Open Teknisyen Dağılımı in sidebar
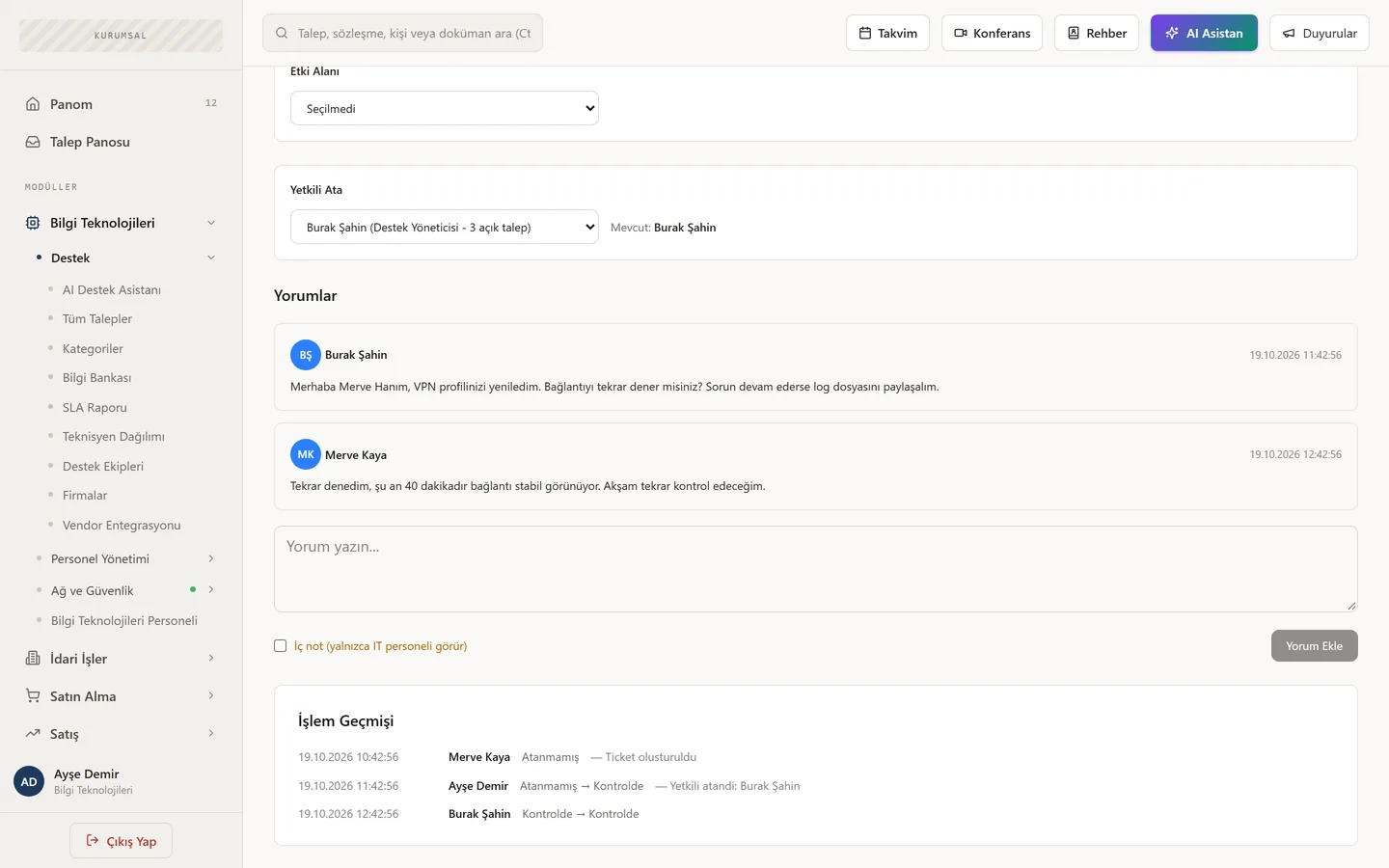The width and height of the screenshot is (1389, 868). click(114, 437)
